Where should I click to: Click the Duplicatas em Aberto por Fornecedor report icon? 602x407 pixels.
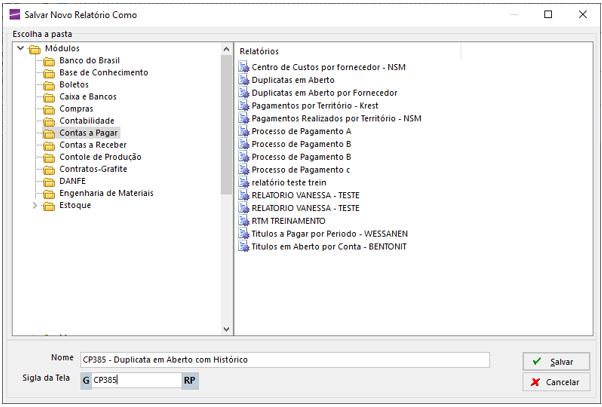[244, 93]
